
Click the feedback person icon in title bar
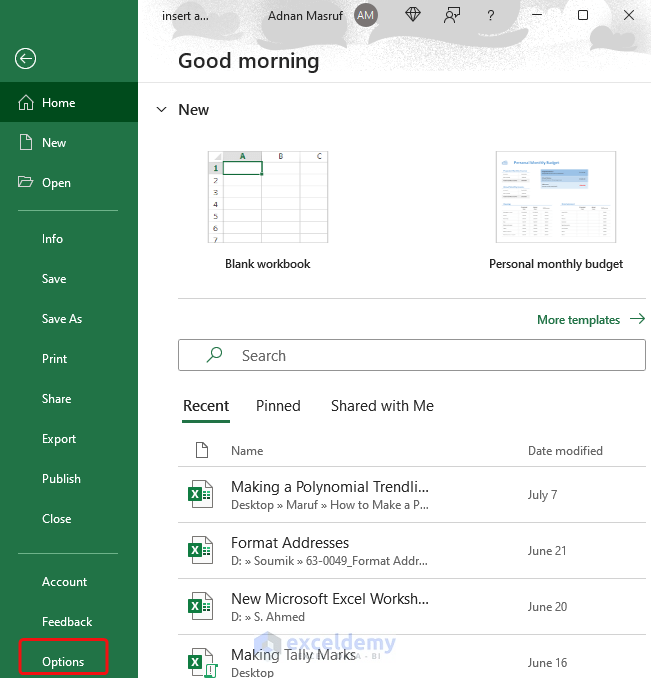click(452, 16)
